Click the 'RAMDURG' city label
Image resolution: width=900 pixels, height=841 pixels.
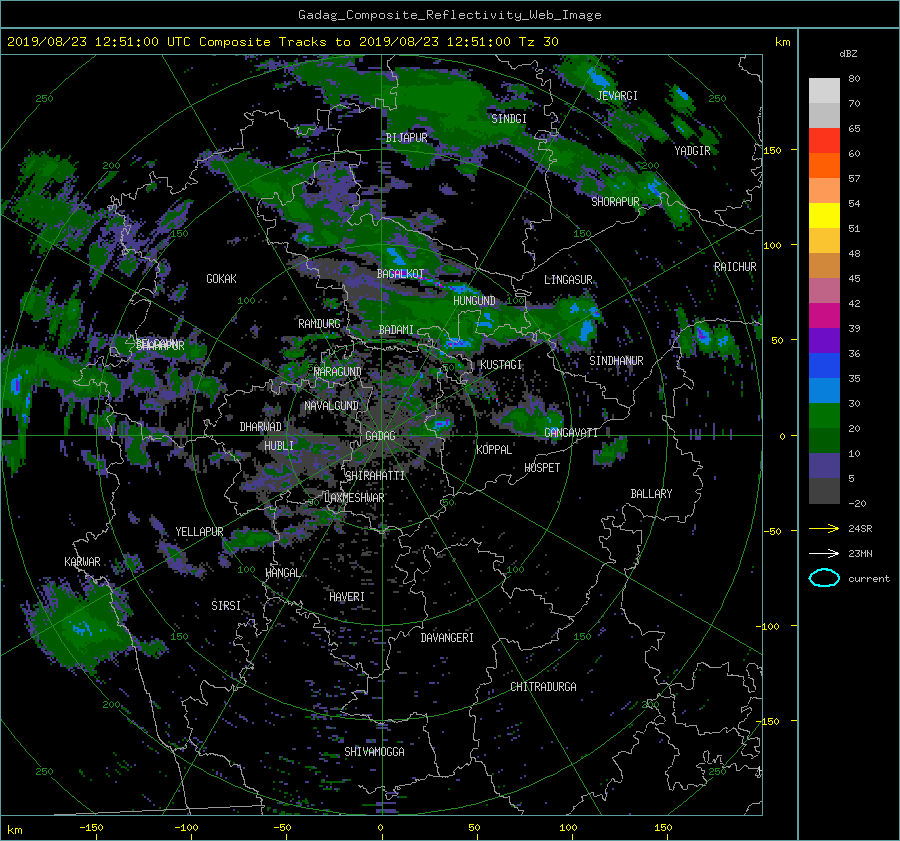click(319, 324)
